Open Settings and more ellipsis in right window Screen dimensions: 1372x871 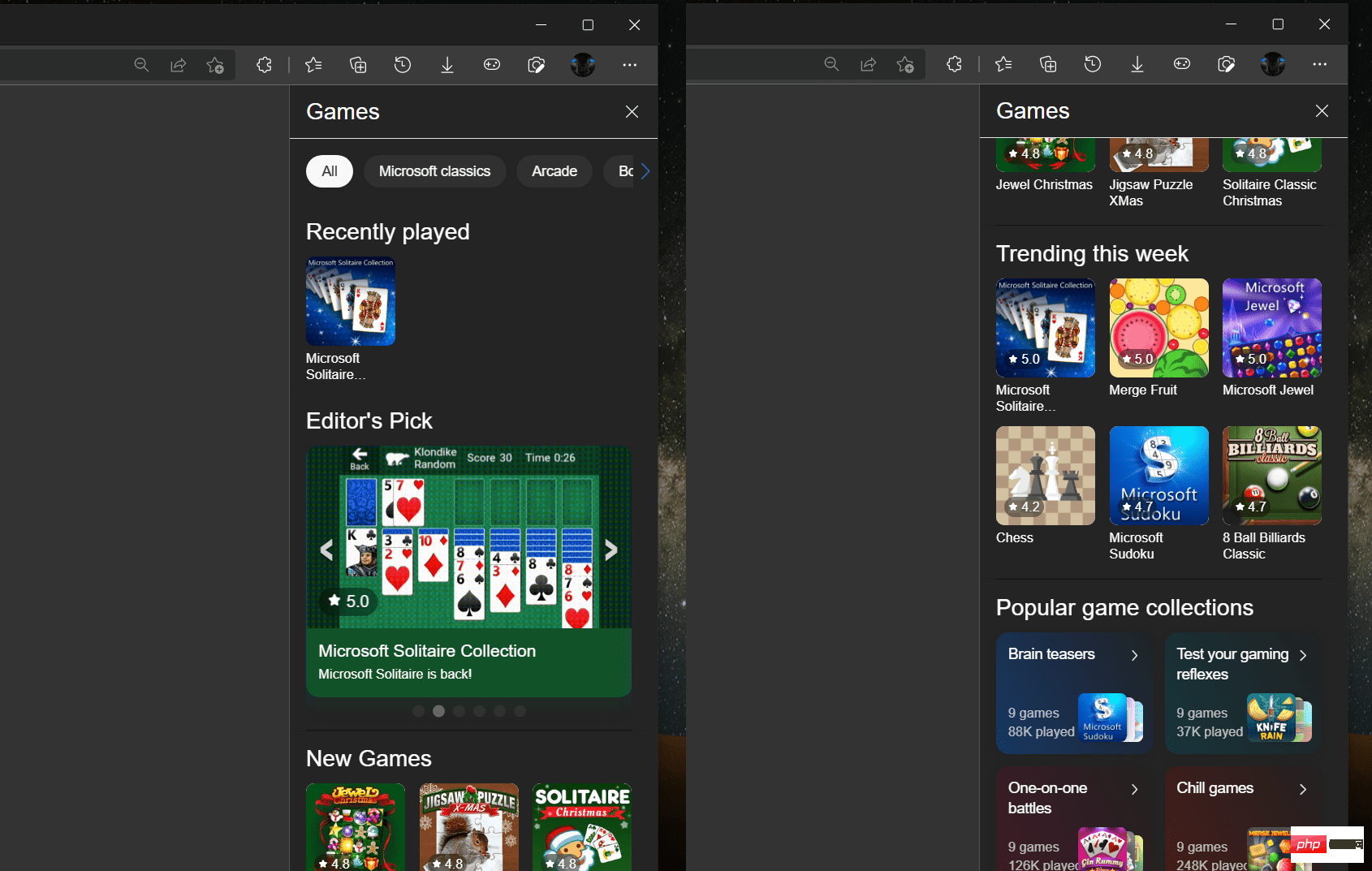1320,64
